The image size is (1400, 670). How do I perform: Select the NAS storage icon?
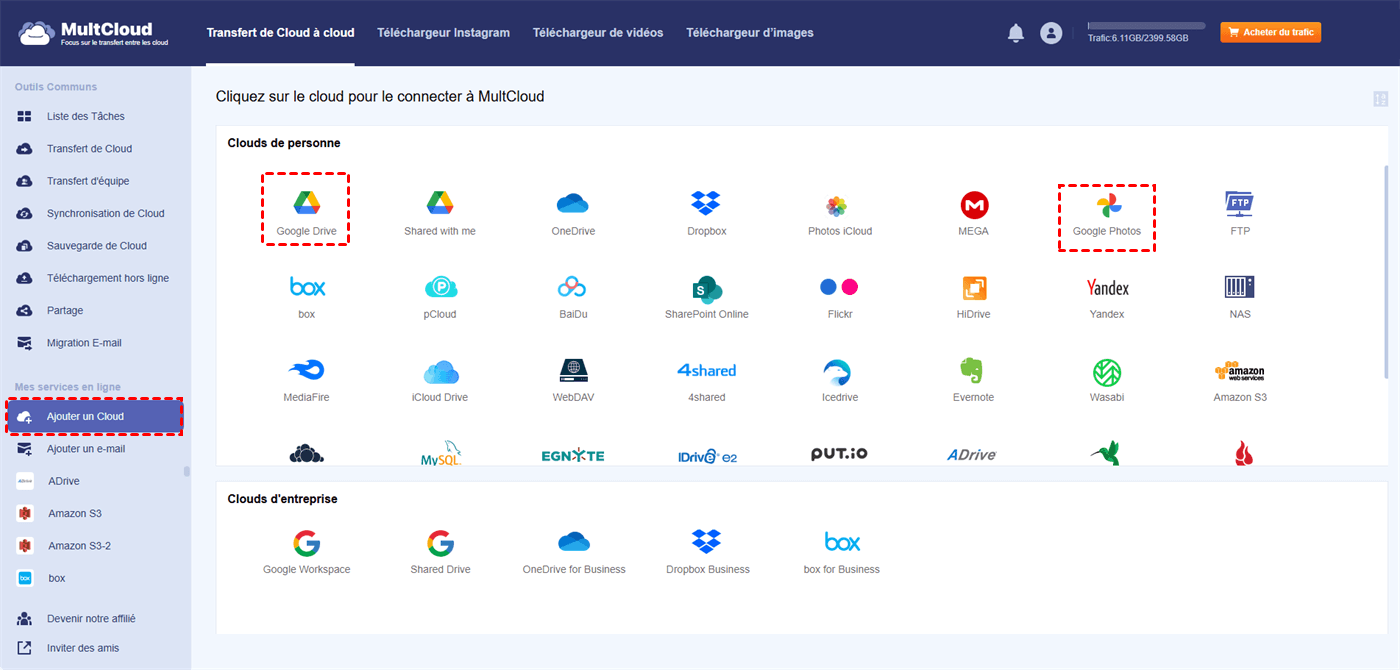(1240, 288)
